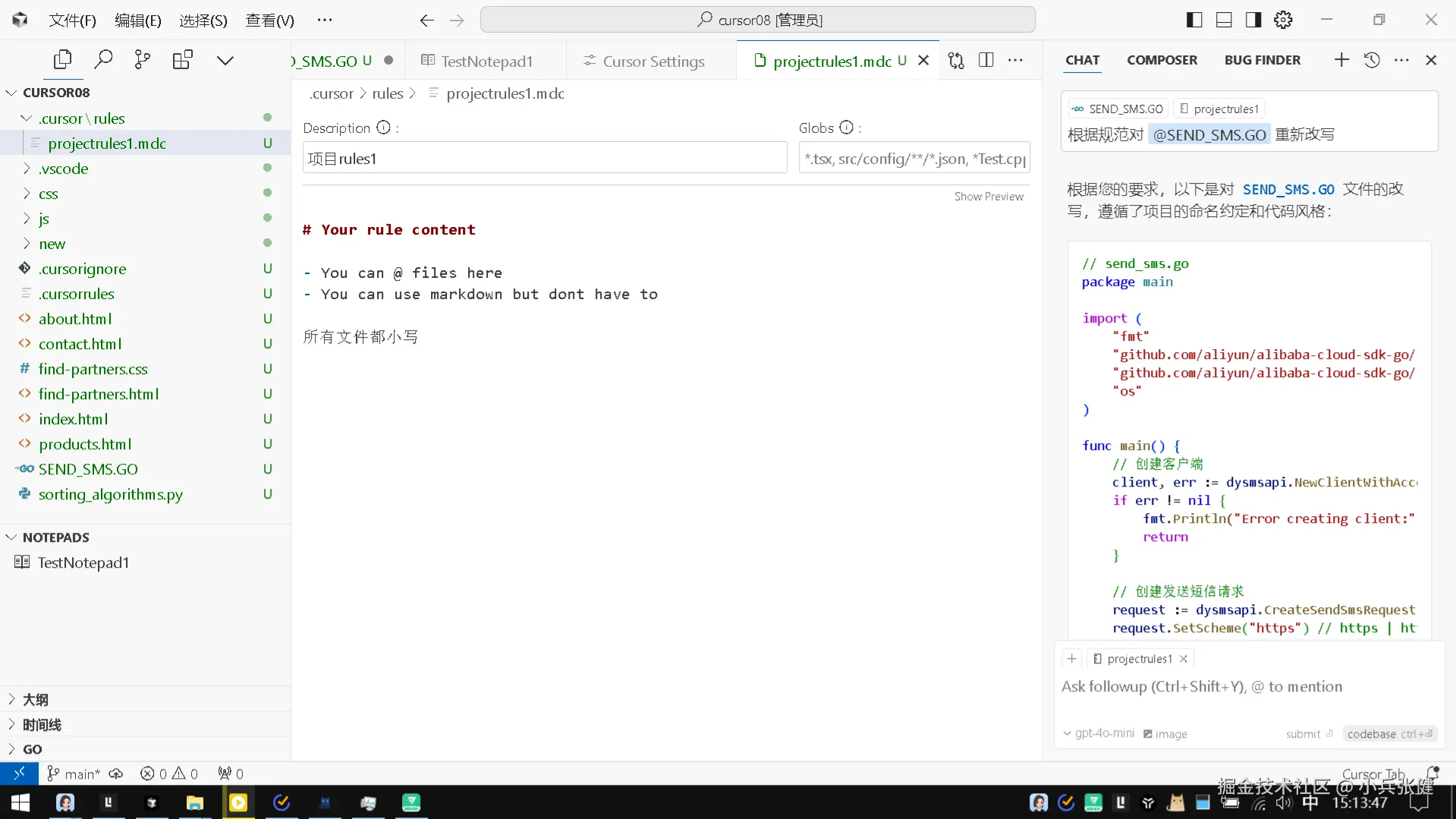Click the Globs input field

coord(914,158)
